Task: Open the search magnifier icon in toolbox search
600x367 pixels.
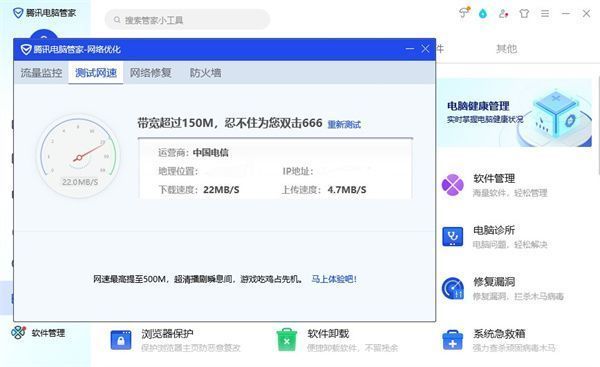Action: [x=117, y=20]
